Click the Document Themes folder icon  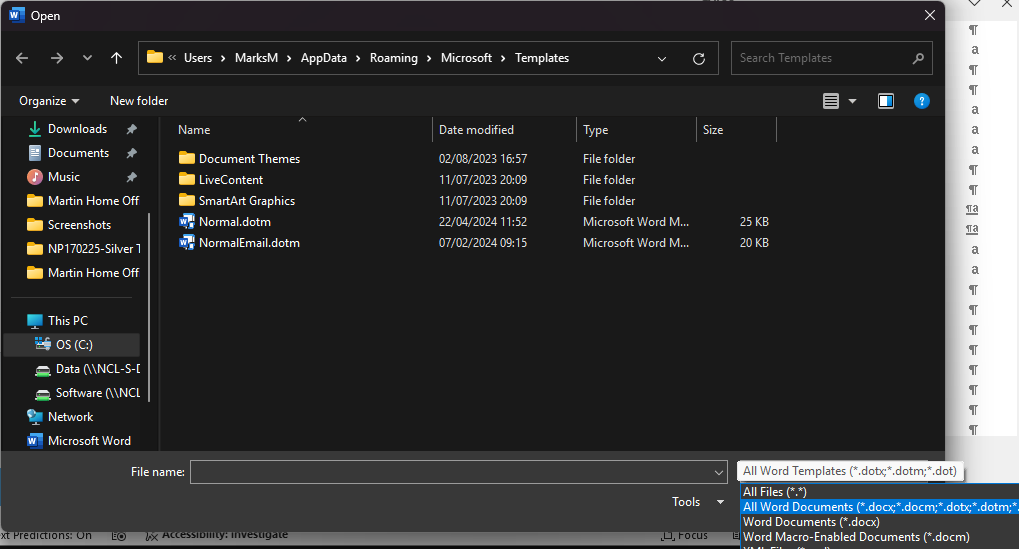coord(187,158)
